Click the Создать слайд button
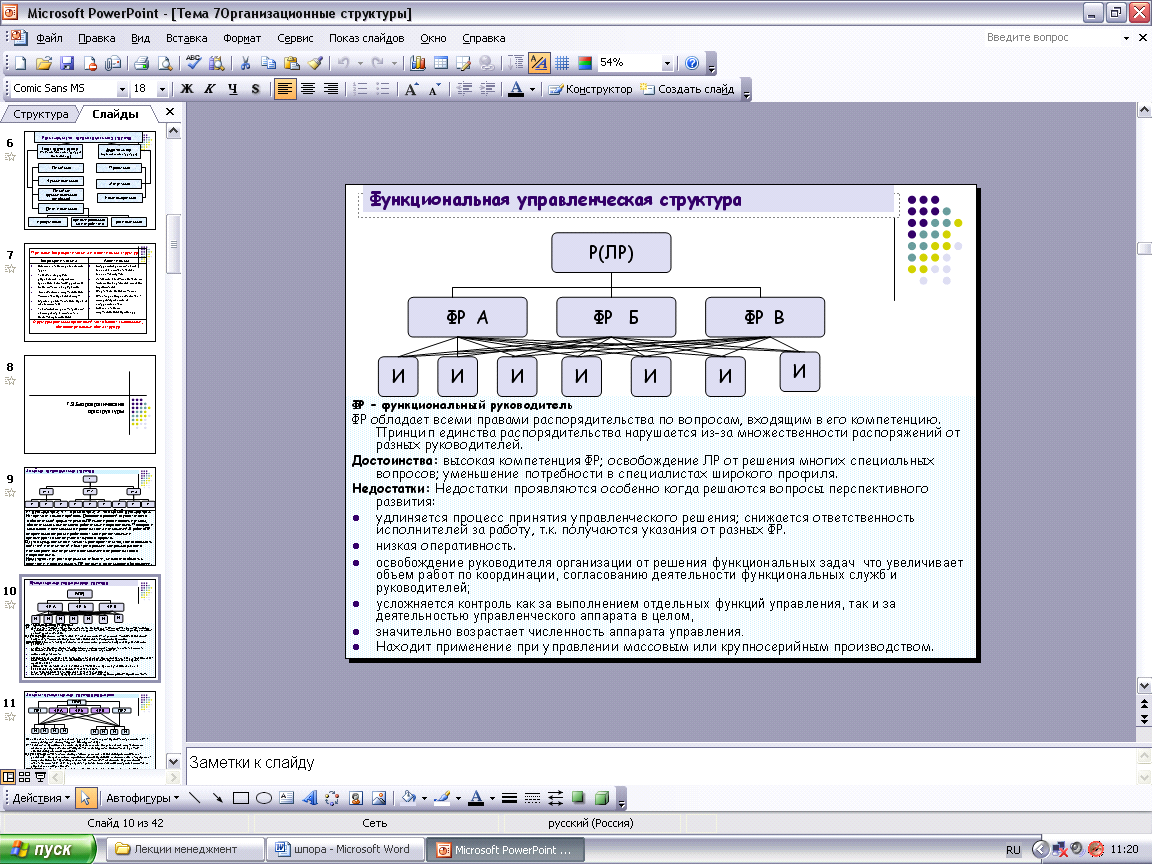Viewport: 1152px width, 864px height. pyautogui.click(x=687, y=89)
